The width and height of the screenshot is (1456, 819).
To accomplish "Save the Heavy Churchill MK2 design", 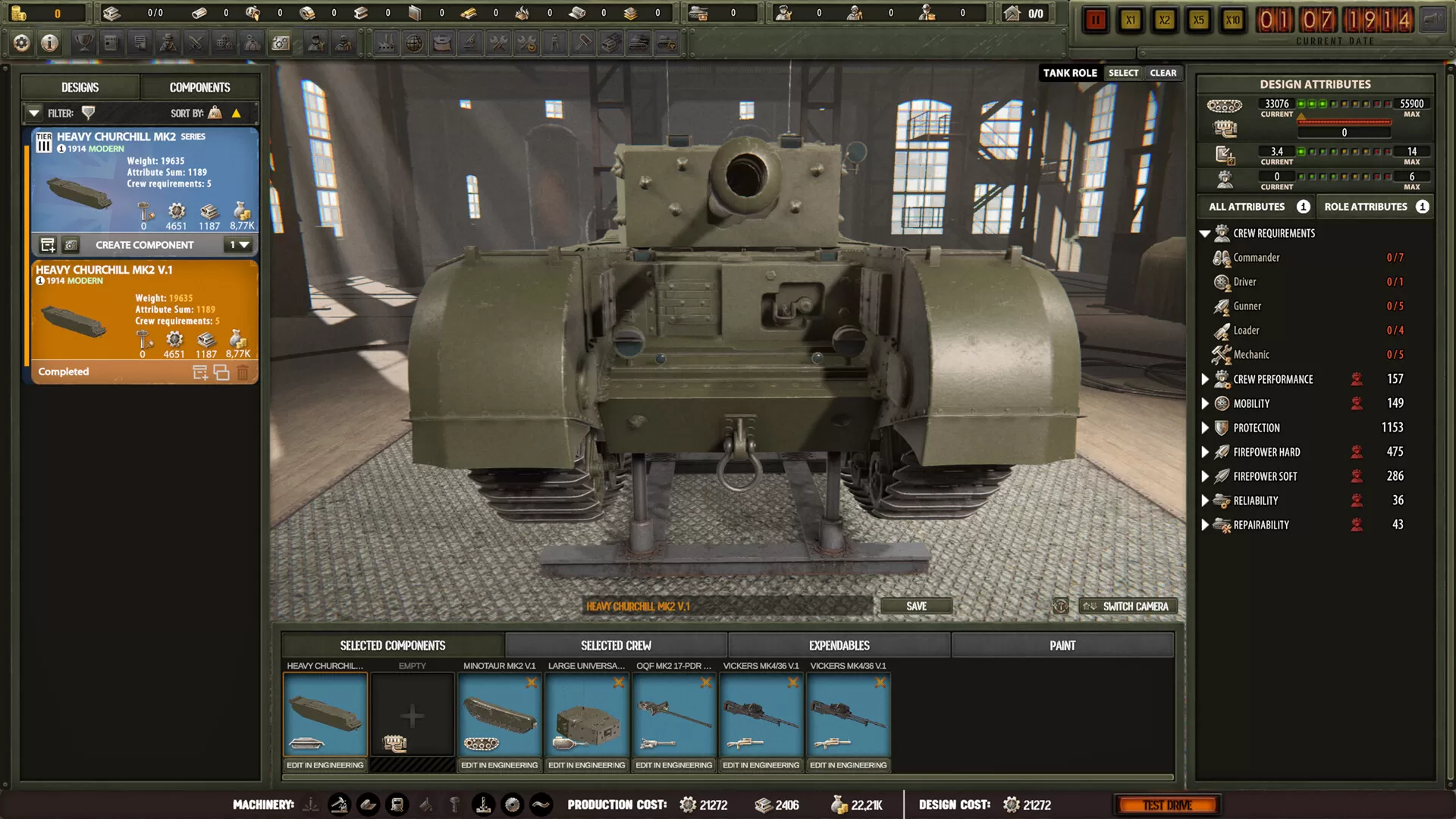I will click(x=916, y=606).
